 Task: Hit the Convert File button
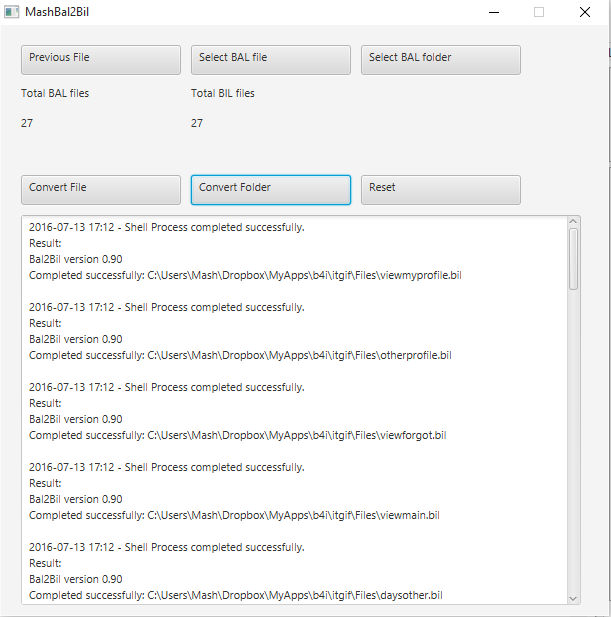101,189
